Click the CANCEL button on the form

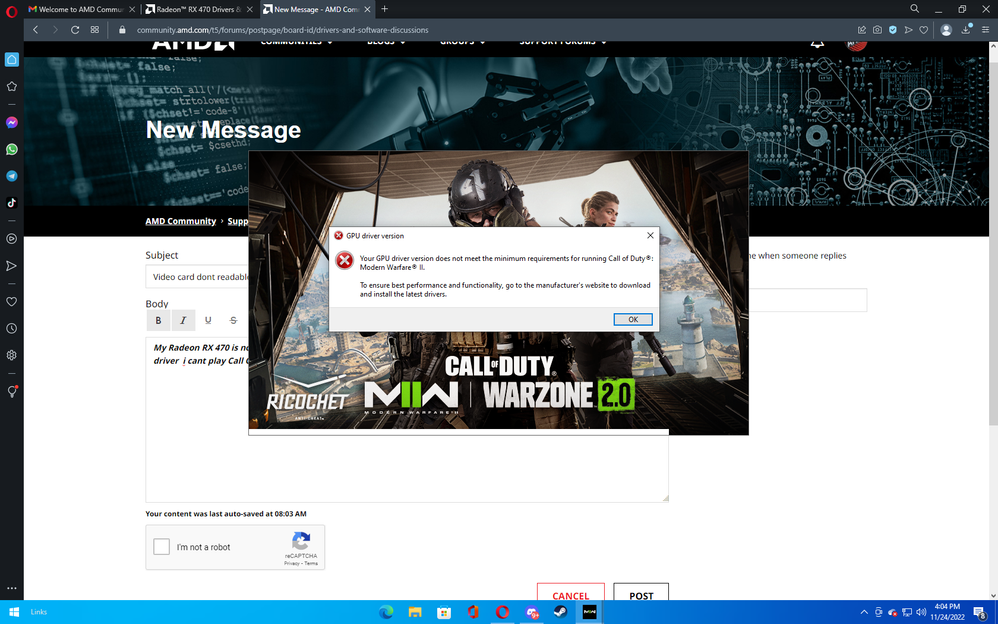[570, 594]
